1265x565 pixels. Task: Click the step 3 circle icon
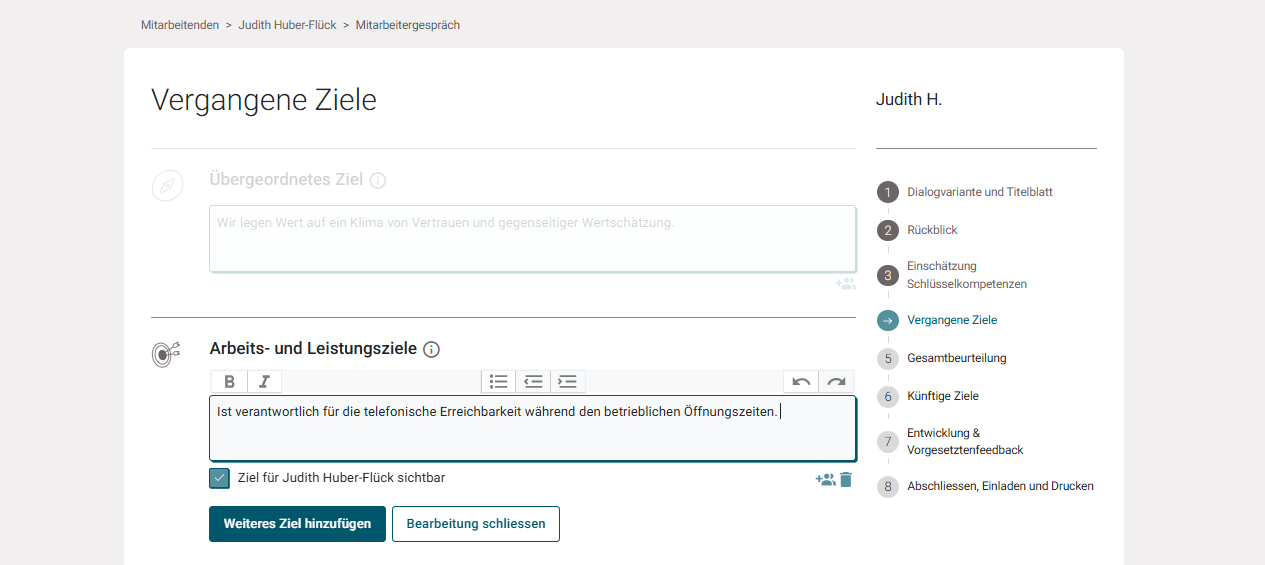click(x=888, y=275)
